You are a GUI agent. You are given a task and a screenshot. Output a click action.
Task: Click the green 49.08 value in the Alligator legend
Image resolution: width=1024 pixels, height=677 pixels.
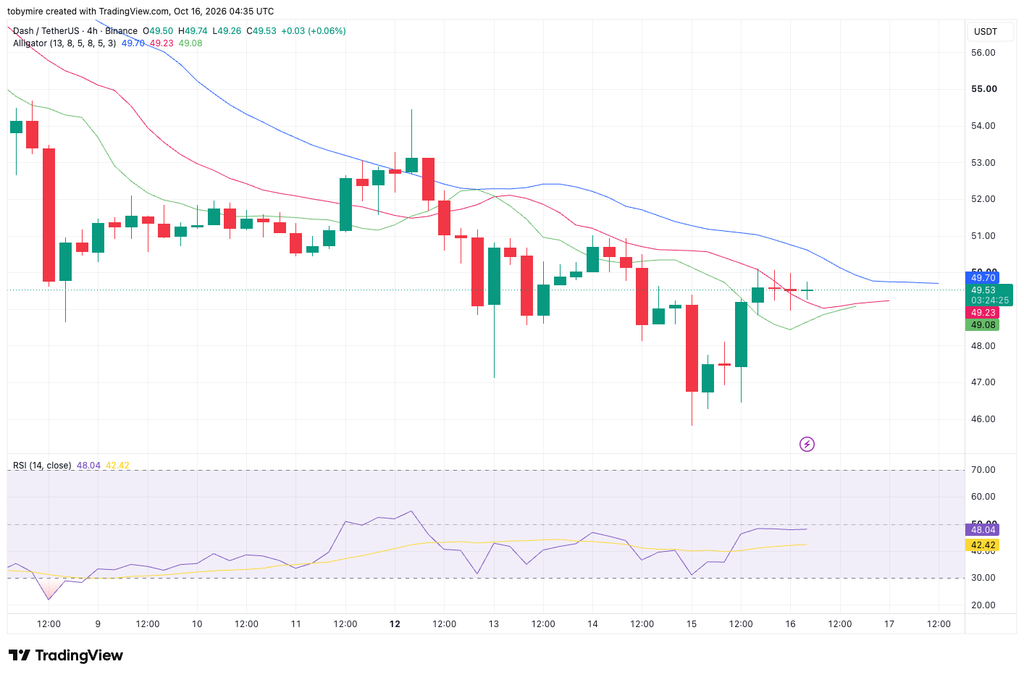(x=190, y=43)
